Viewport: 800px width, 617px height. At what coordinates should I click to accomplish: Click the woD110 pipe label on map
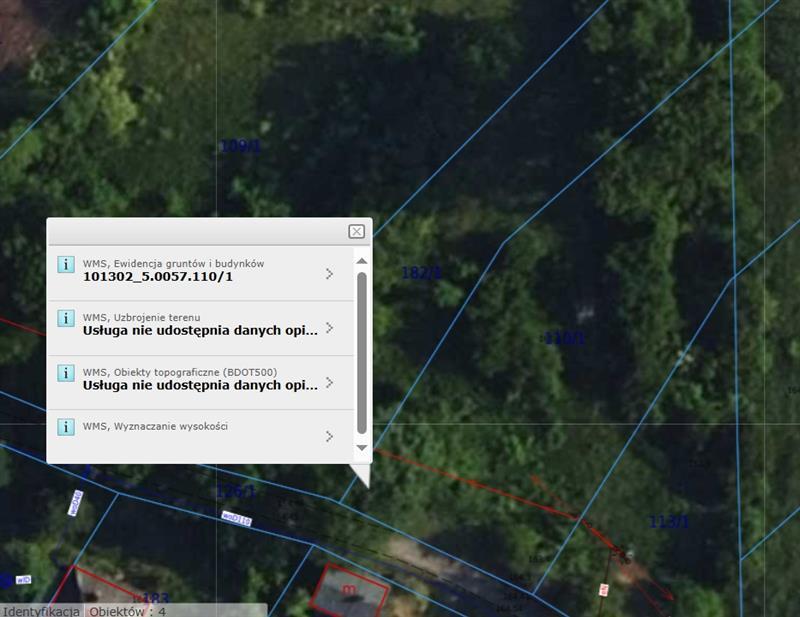(x=237, y=519)
